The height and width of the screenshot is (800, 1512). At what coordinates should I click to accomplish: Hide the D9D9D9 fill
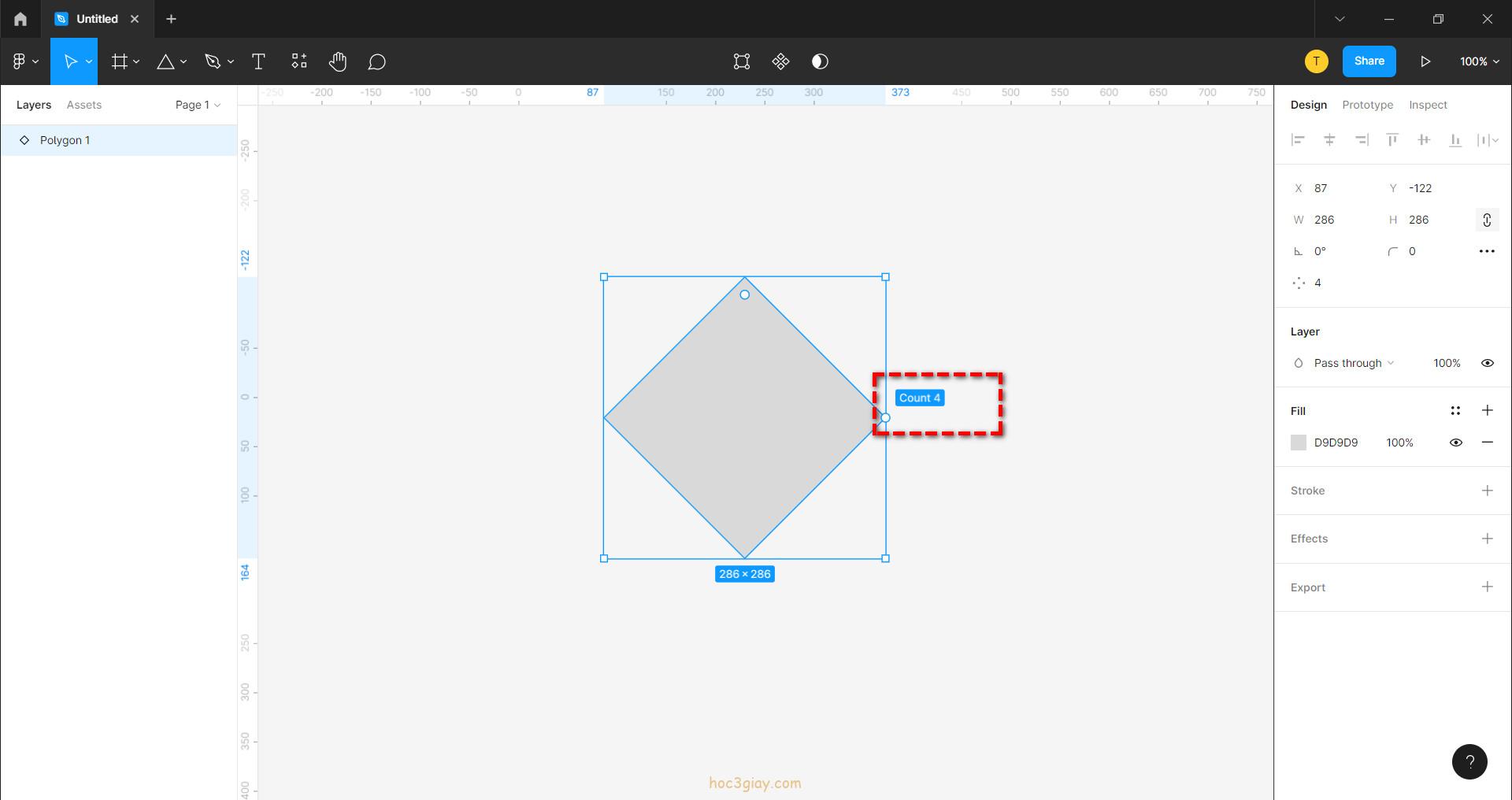point(1455,443)
